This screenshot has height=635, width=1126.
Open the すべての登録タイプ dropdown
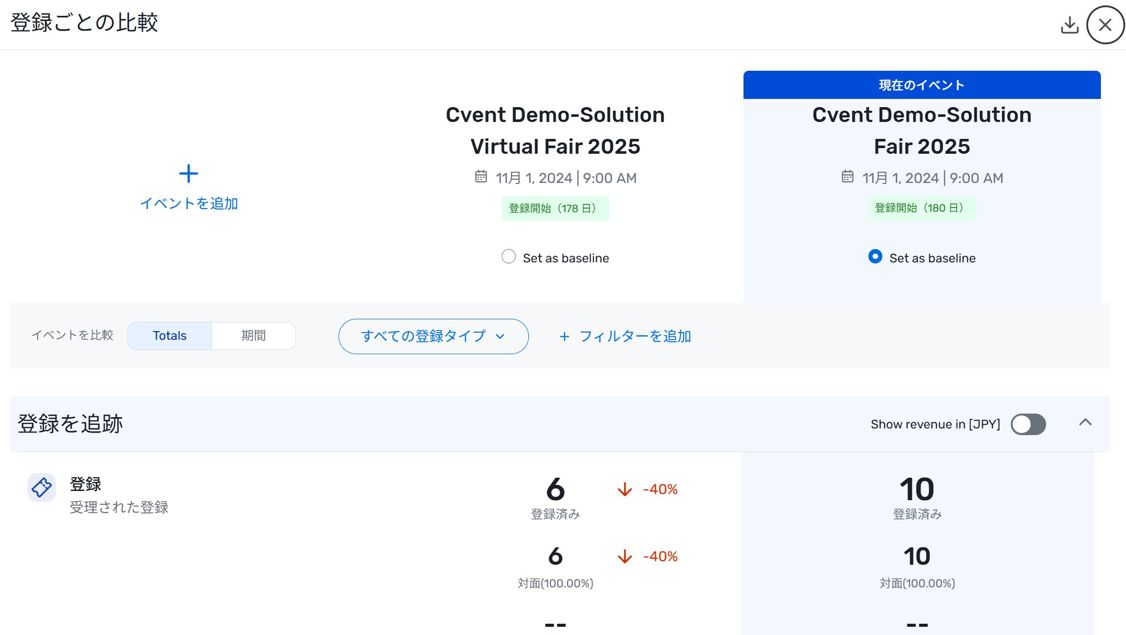433,336
